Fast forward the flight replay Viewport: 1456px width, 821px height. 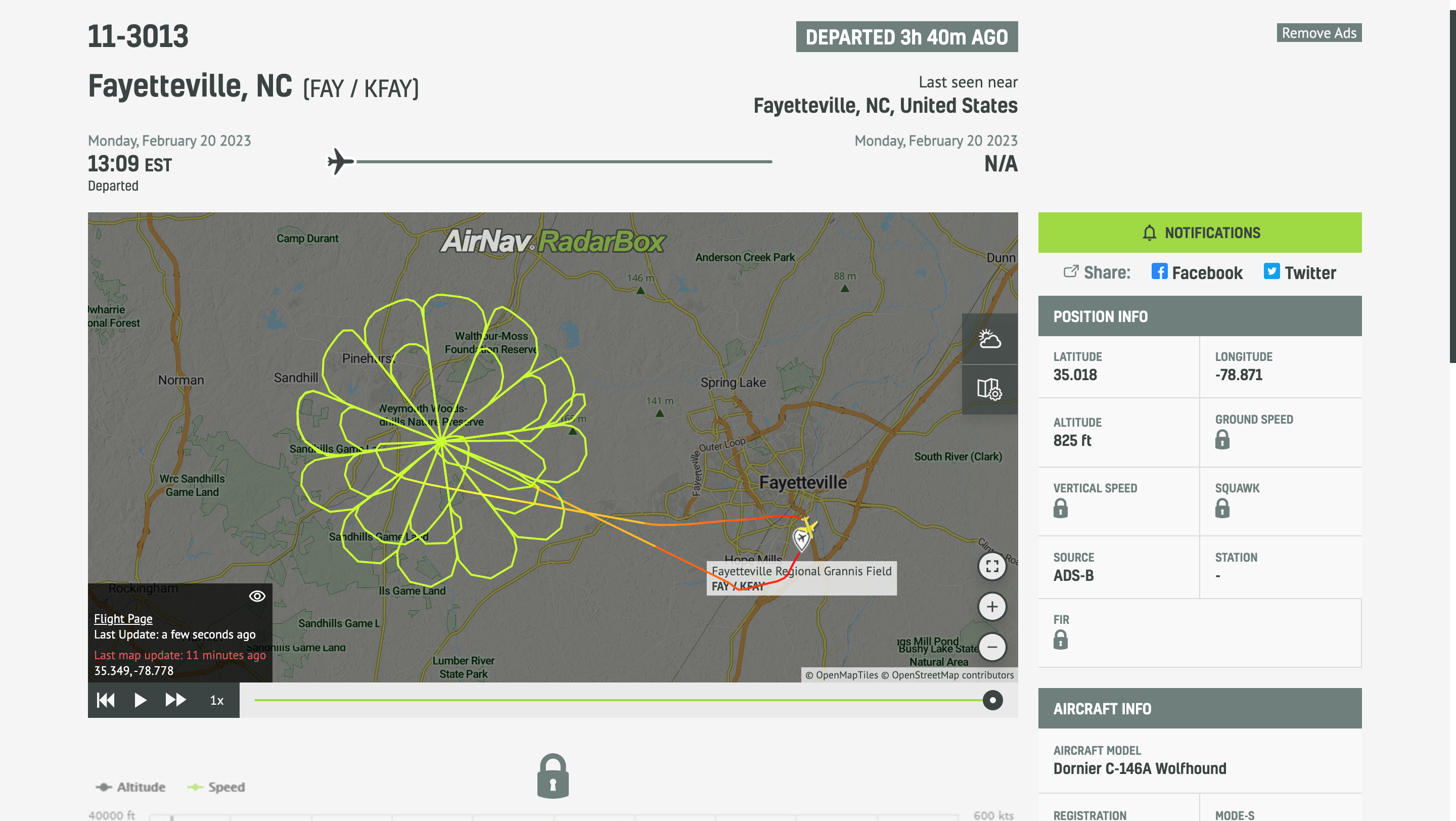pyautogui.click(x=175, y=700)
